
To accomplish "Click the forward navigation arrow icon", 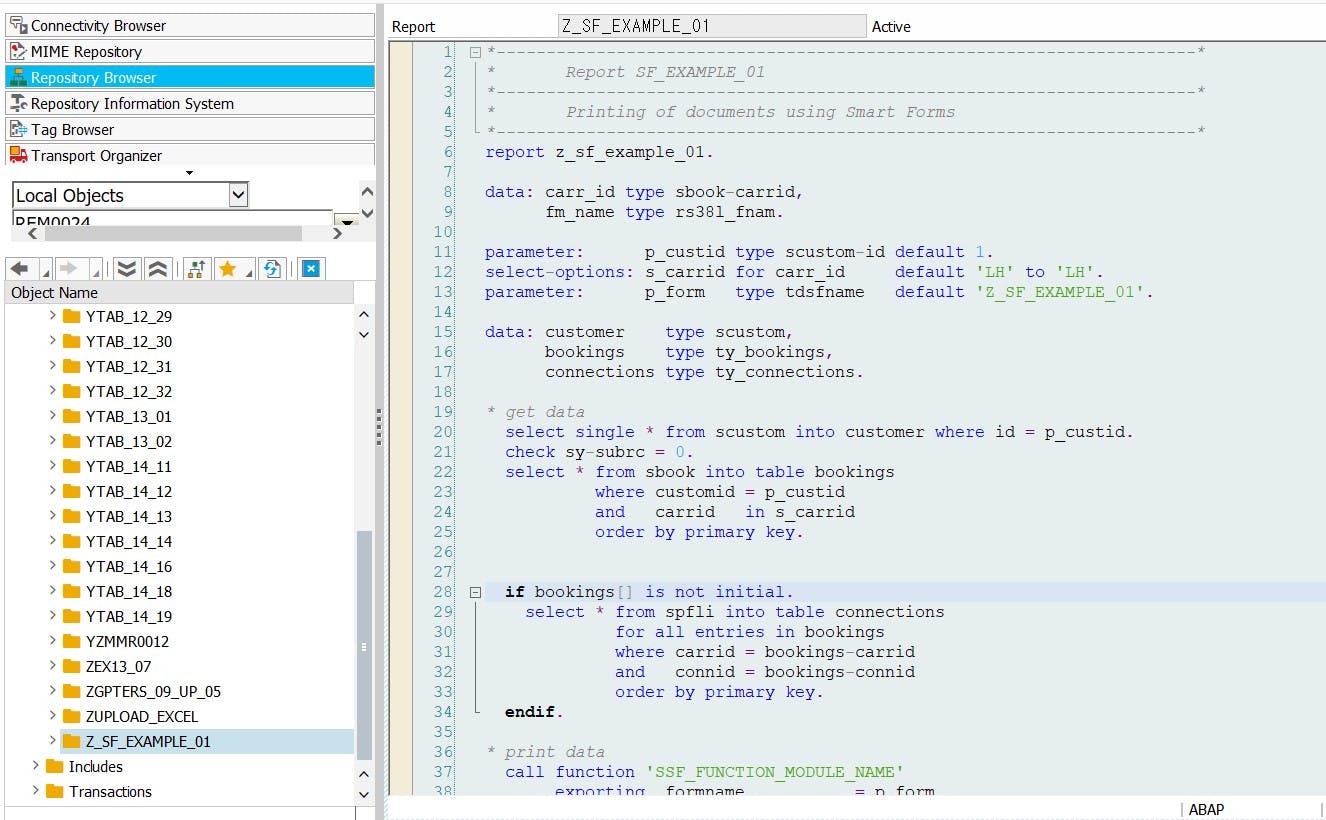I will click(x=68, y=268).
